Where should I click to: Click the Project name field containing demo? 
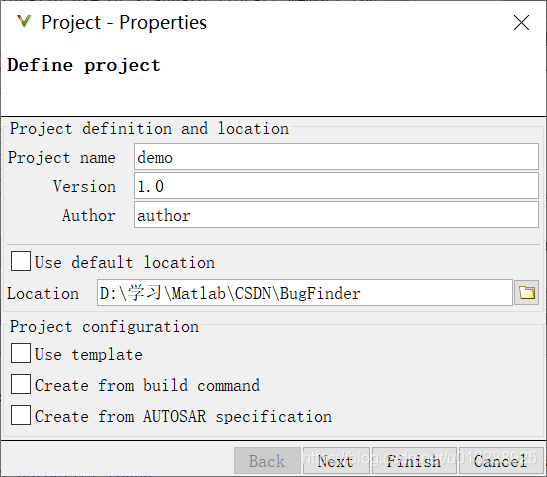tap(336, 157)
